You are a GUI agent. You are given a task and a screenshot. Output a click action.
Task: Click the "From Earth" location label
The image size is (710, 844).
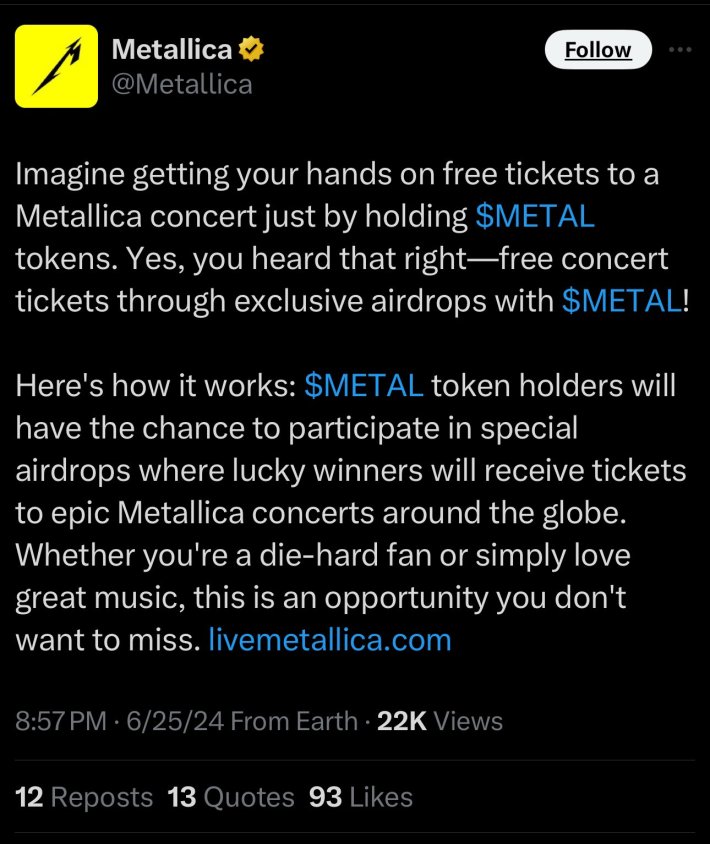coord(293,721)
